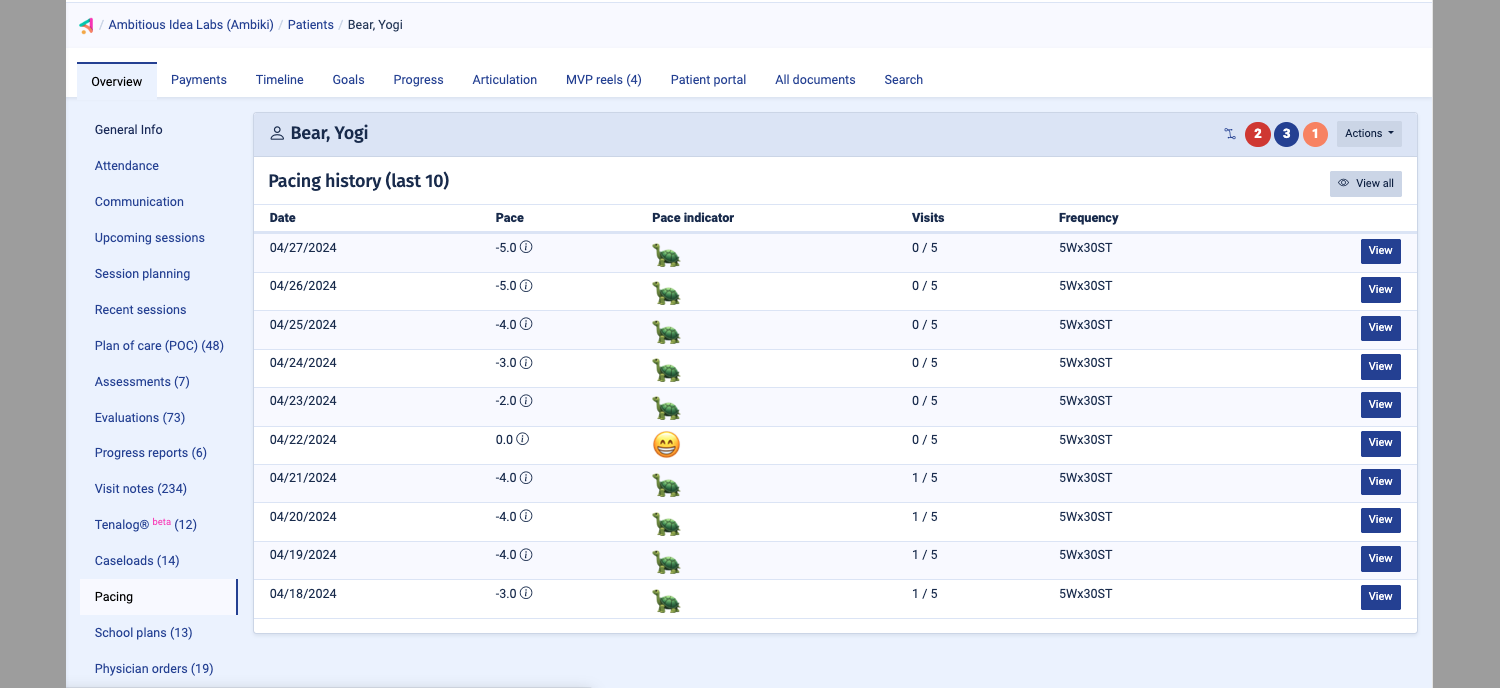Open Visit notes (234) in the sidebar
The image size is (1500, 688).
click(x=140, y=488)
